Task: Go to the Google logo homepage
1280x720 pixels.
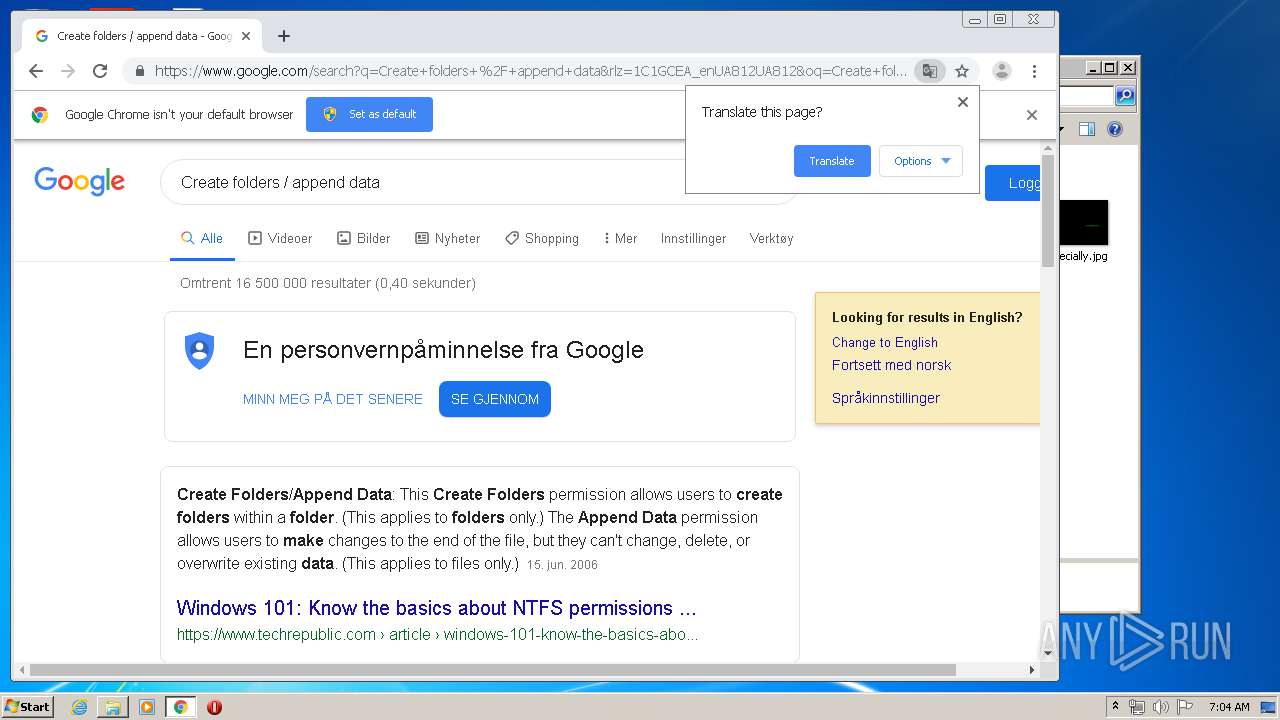Action: click(x=79, y=181)
